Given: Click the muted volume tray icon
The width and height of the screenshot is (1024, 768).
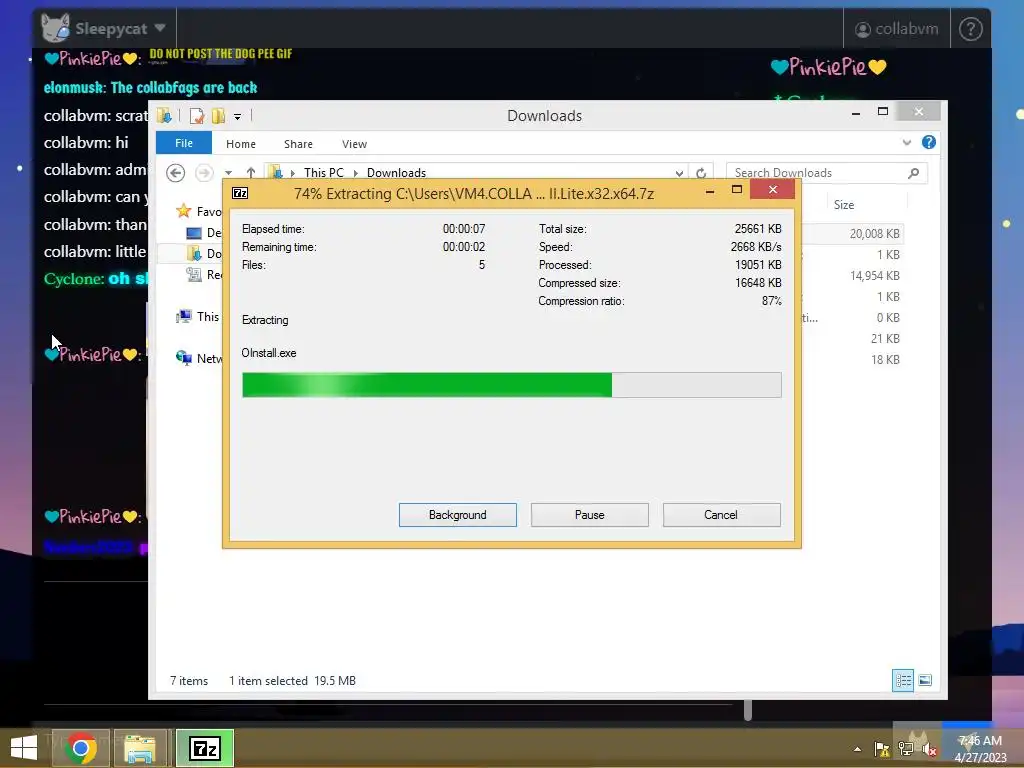Looking at the screenshot, I should coord(929,749).
